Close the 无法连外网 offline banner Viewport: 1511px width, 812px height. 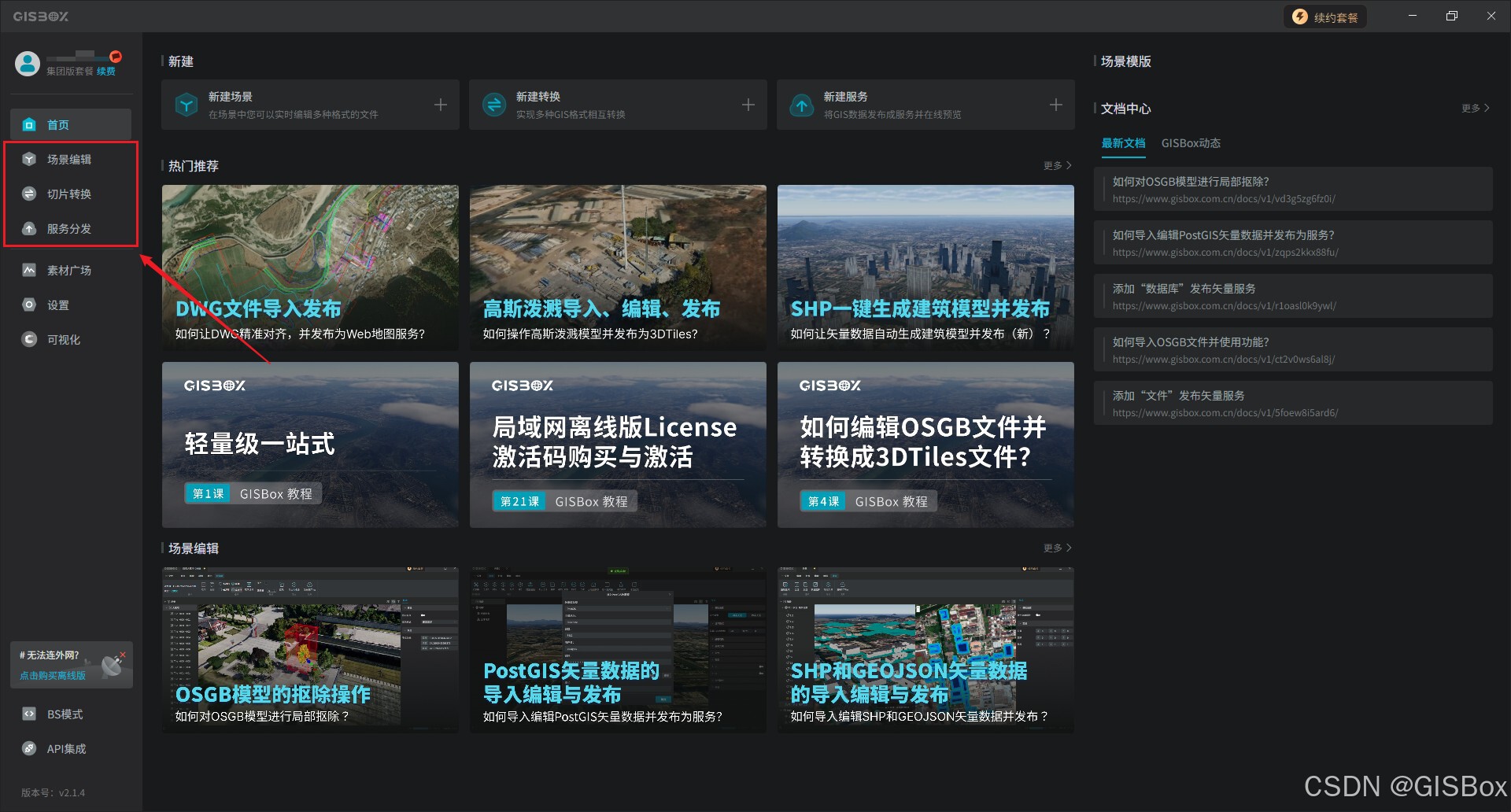123,654
